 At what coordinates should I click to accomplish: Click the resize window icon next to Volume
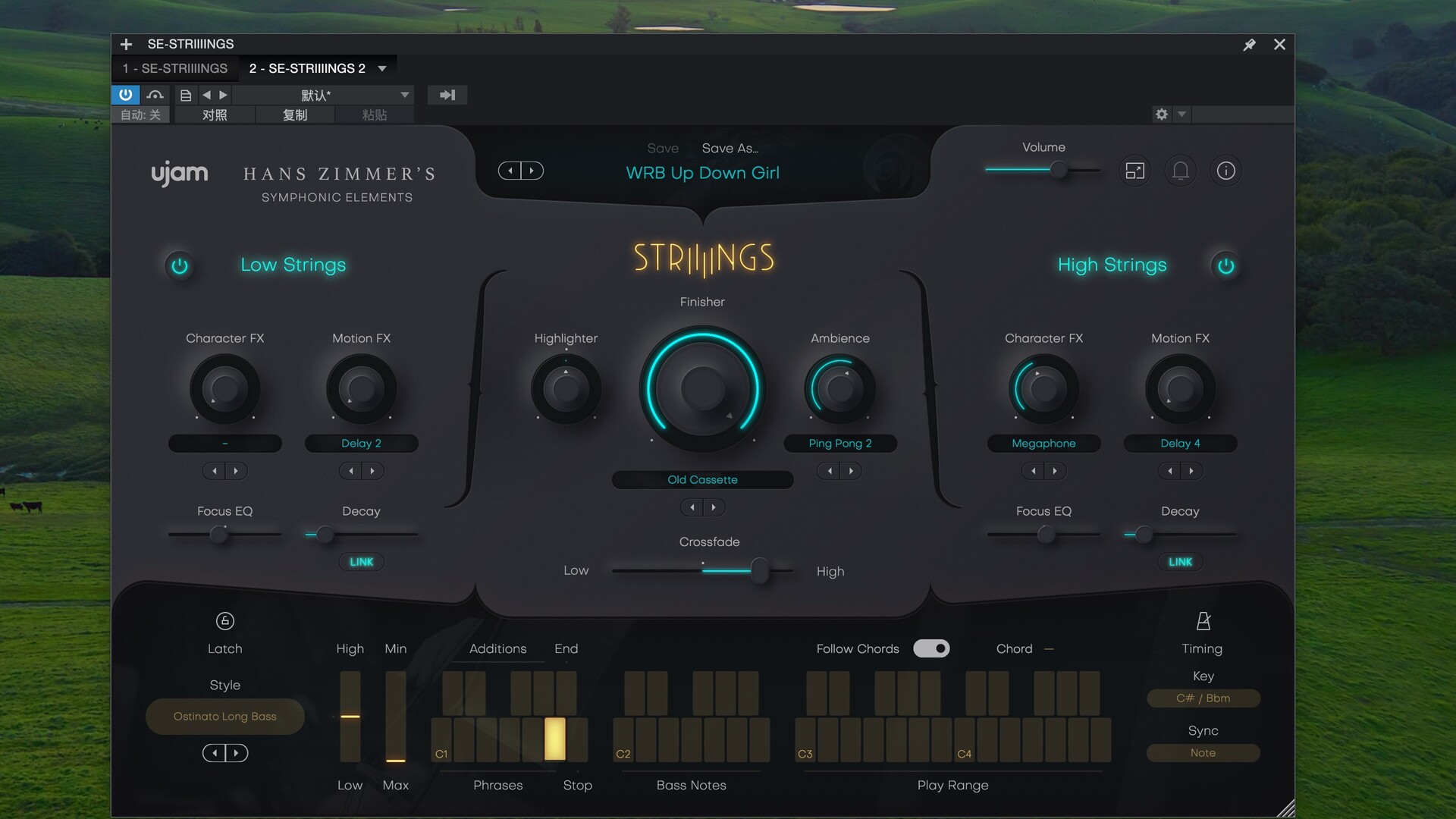tap(1135, 171)
